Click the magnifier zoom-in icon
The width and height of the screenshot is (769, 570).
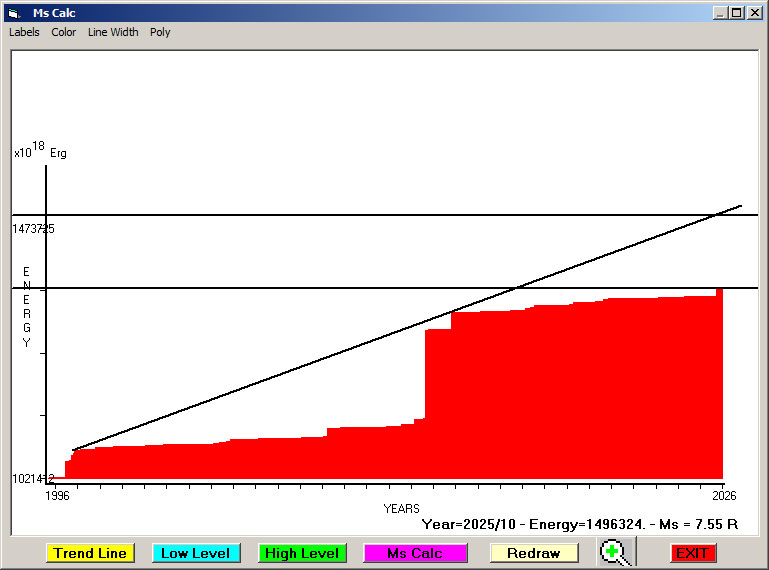point(618,553)
